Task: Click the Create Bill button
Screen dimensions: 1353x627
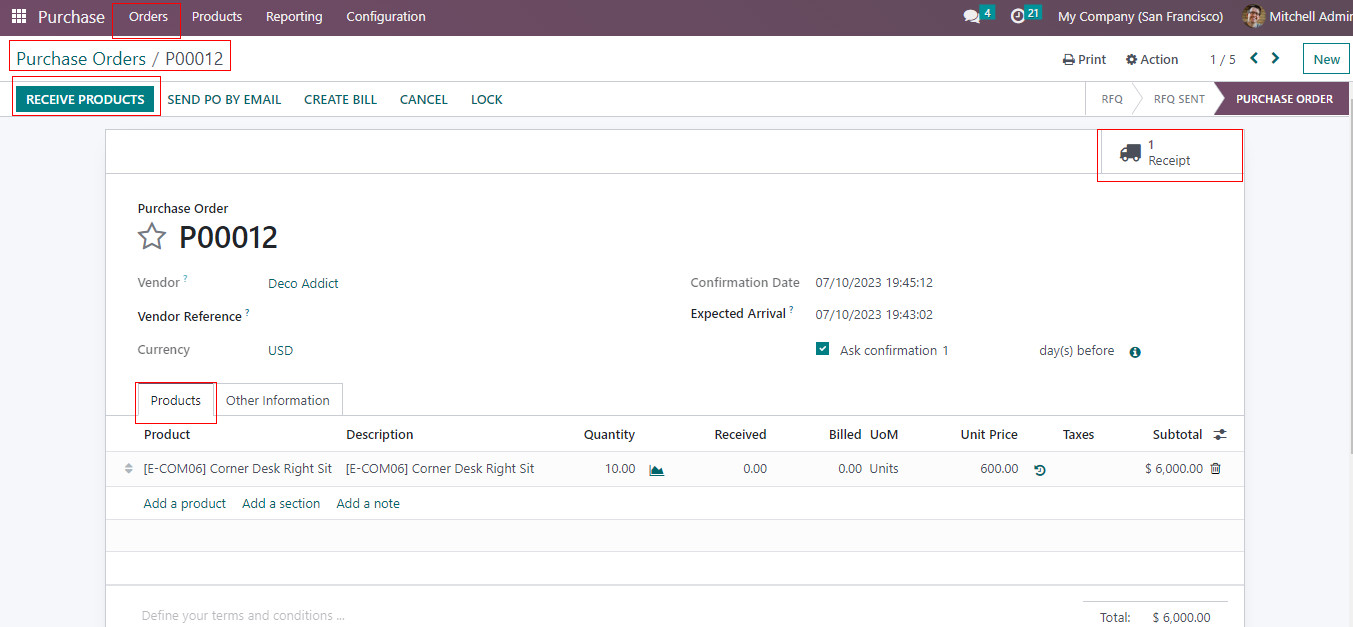Action: 340,99
